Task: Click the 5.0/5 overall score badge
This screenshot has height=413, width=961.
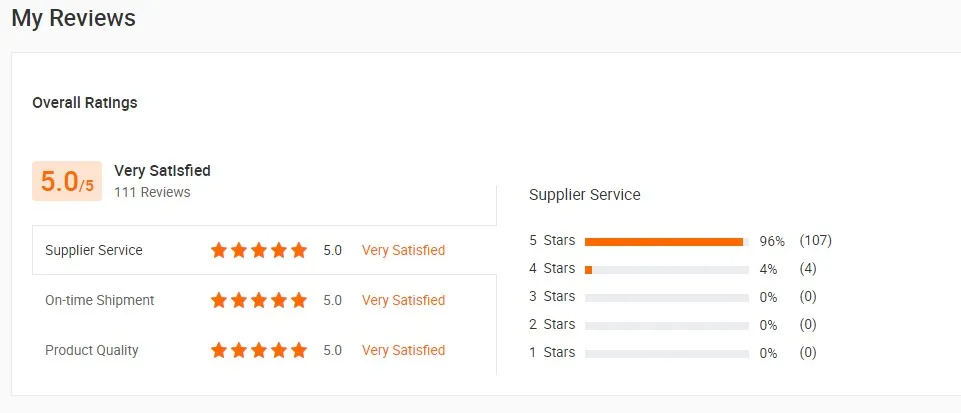Action: tap(67, 181)
